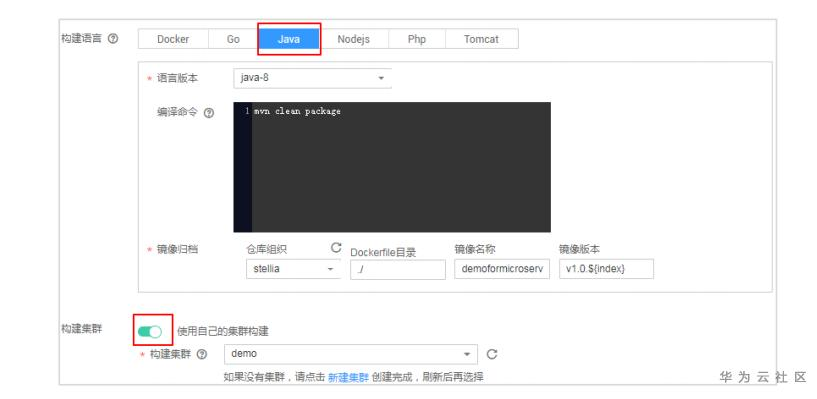The image size is (817, 399).
Task: Click the 'mvn clean package' command text
Action: (297, 111)
